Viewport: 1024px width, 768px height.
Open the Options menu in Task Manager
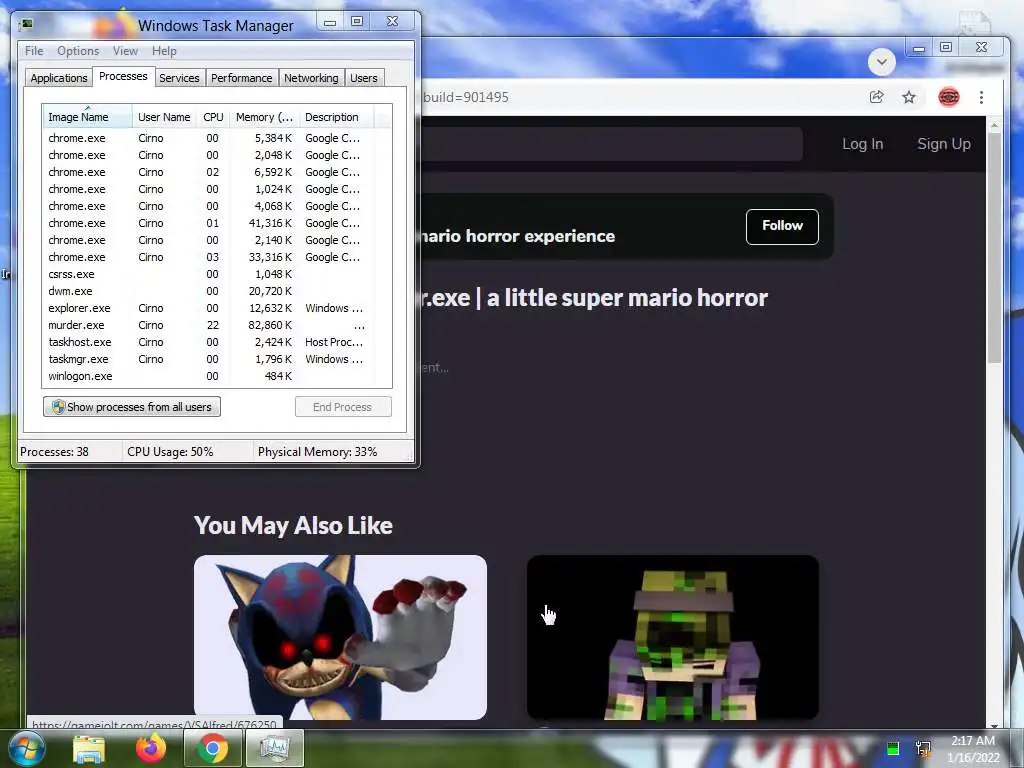[x=78, y=51]
